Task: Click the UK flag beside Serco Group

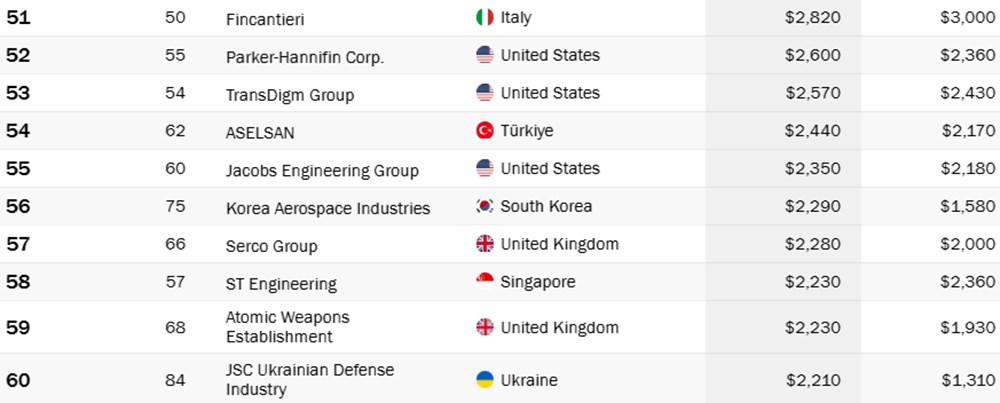Action: [485, 245]
